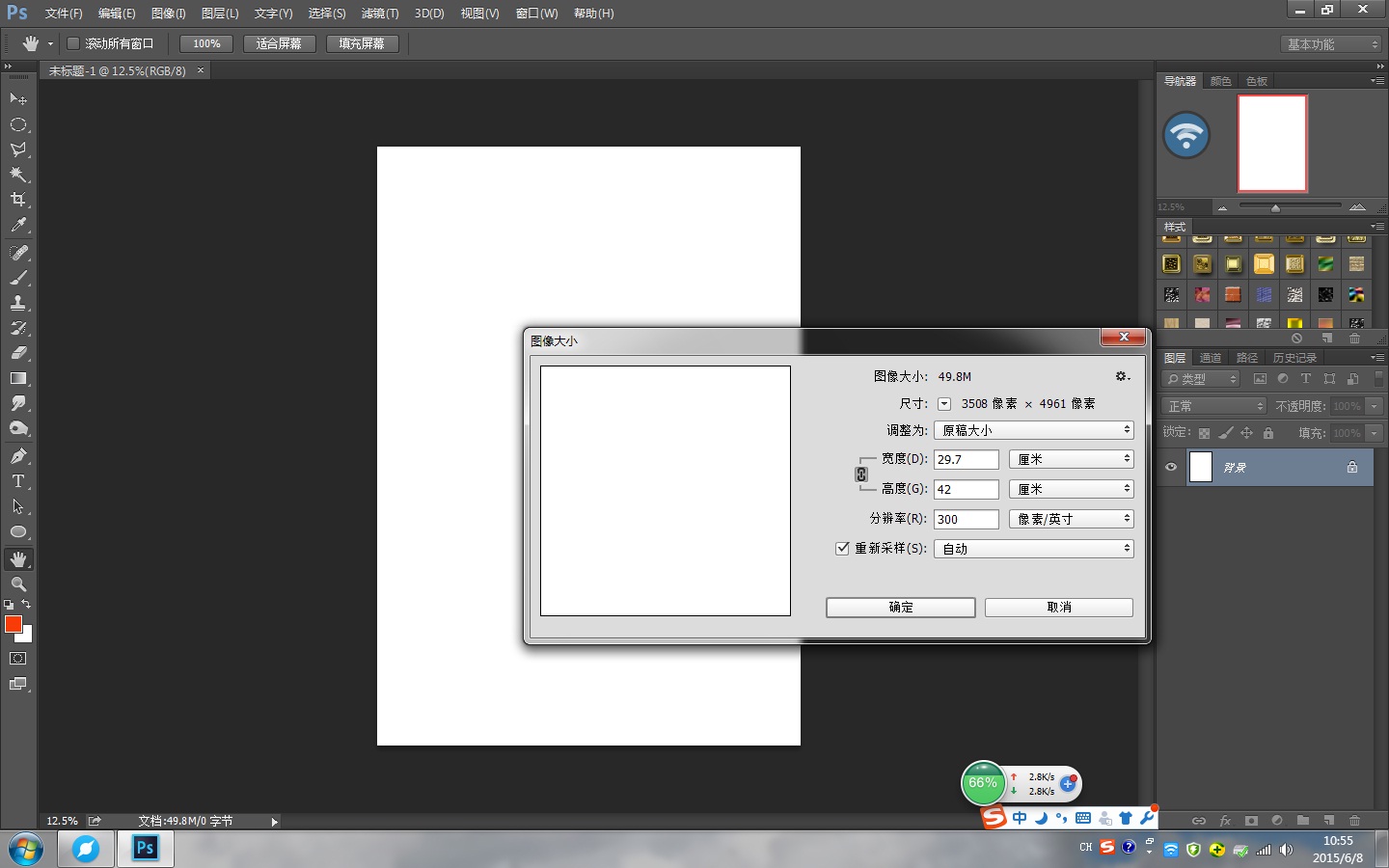Toggle width-height constrain link icon
The image size is (1389, 868).
(x=861, y=475)
